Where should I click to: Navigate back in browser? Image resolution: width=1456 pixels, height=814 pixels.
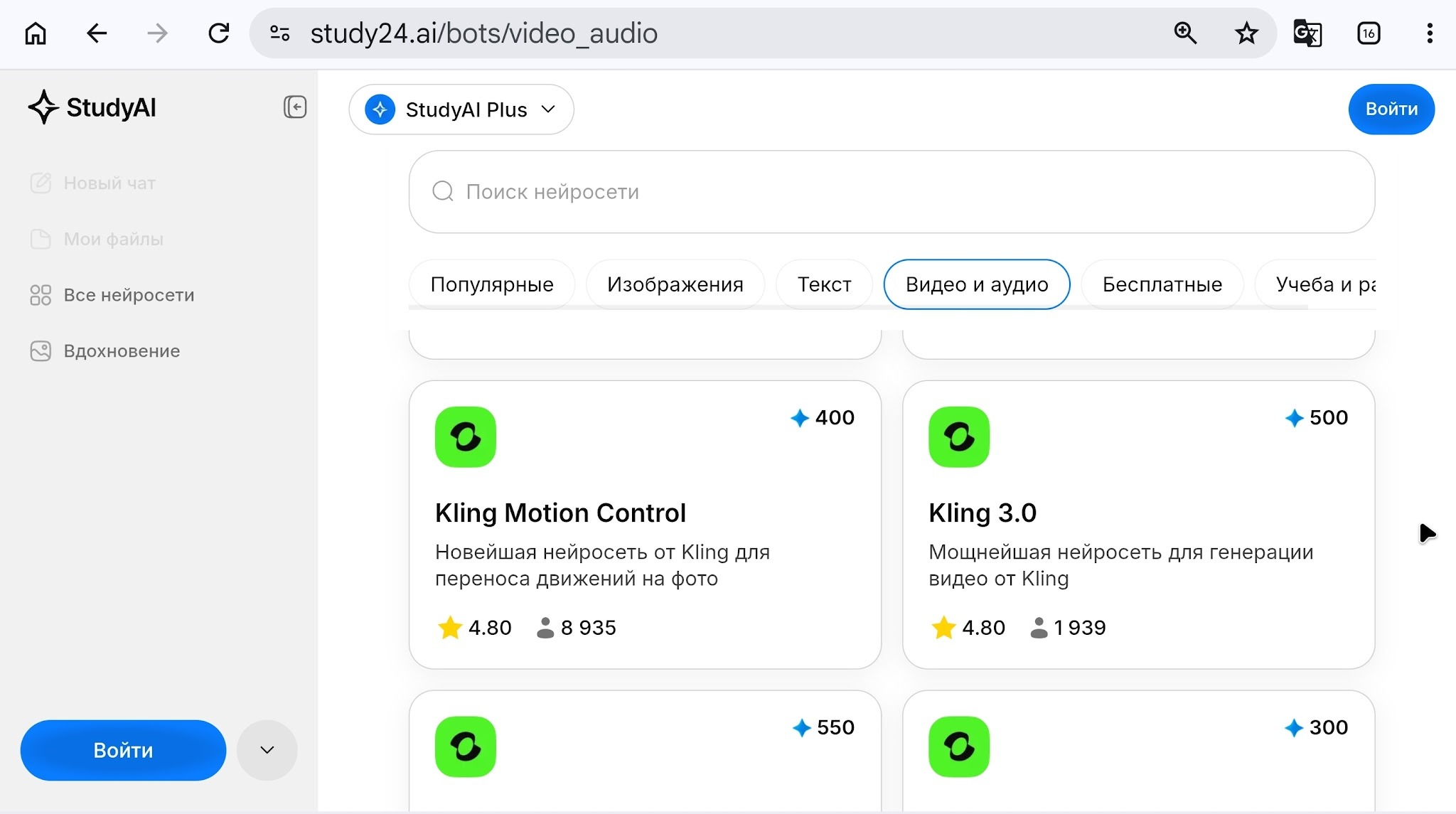point(97,33)
